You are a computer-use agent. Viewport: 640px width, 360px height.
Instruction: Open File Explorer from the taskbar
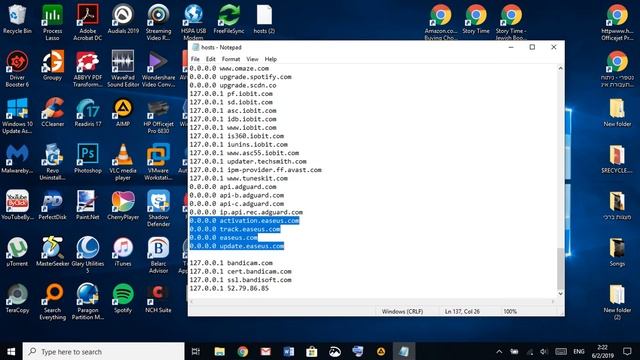coord(220,351)
